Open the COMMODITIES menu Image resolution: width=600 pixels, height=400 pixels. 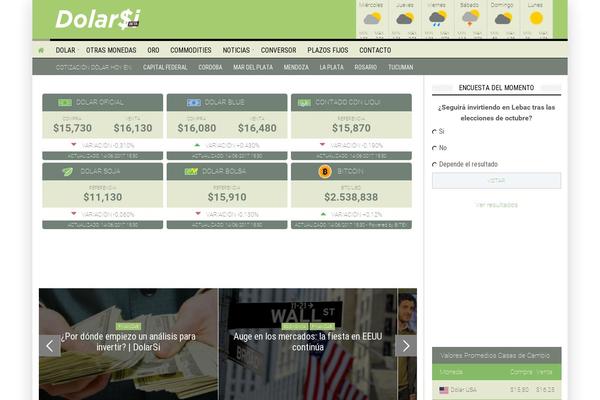click(191, 50)
